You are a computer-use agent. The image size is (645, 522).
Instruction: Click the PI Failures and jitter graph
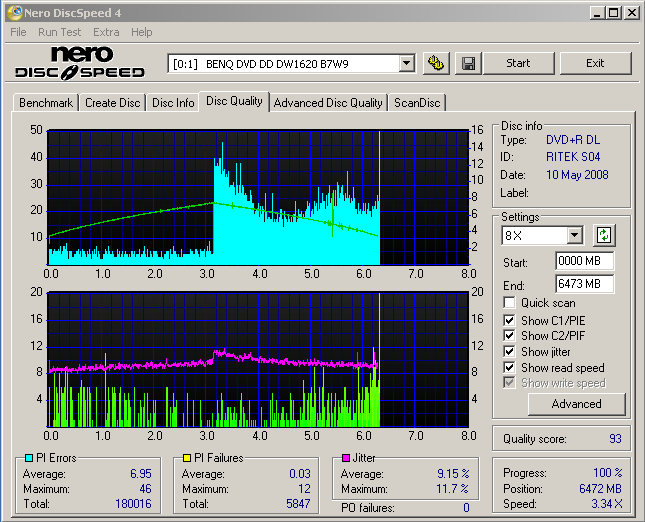click(x=258, y=360)
